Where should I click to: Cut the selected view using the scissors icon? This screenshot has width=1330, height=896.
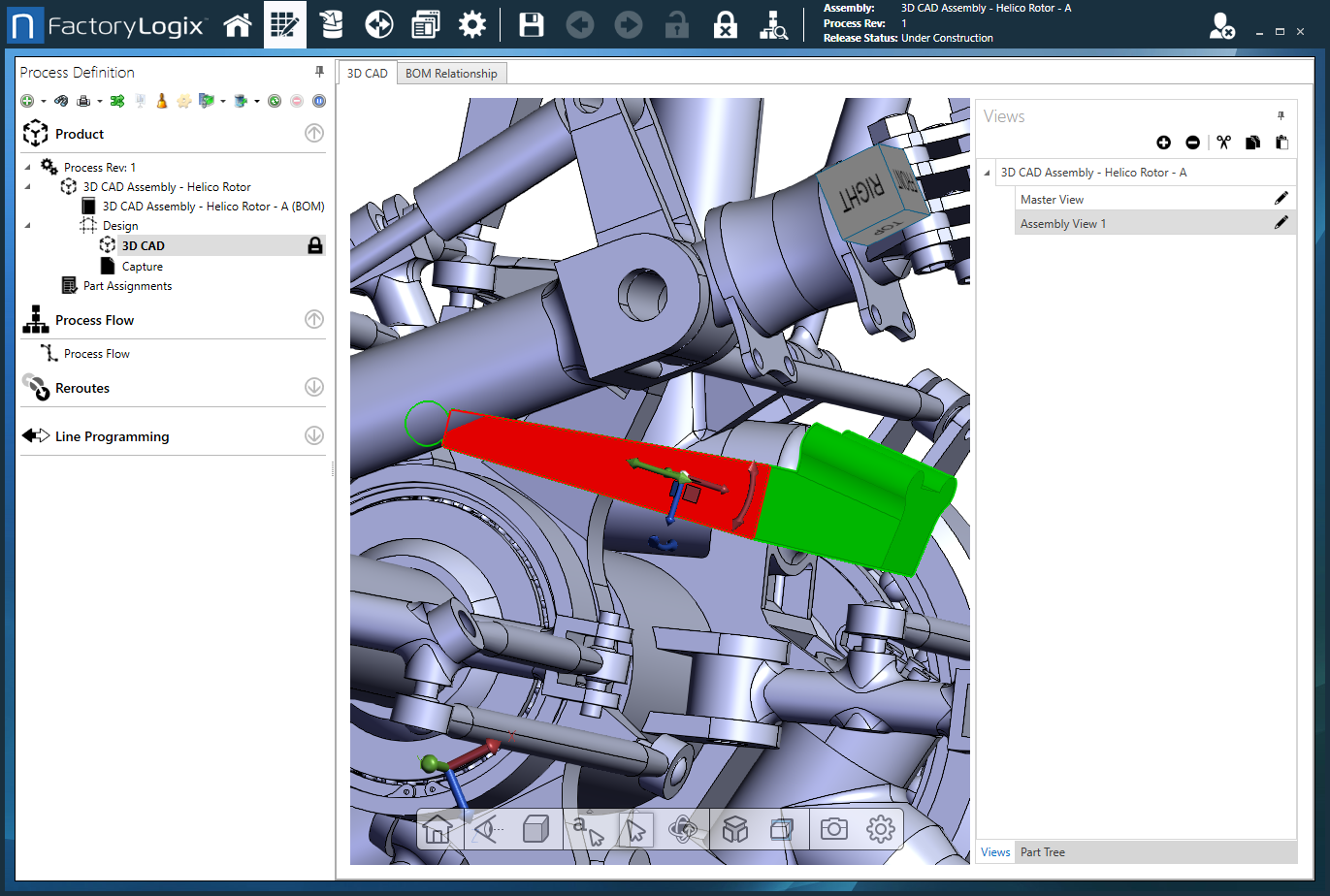(x=1223, y=142)
